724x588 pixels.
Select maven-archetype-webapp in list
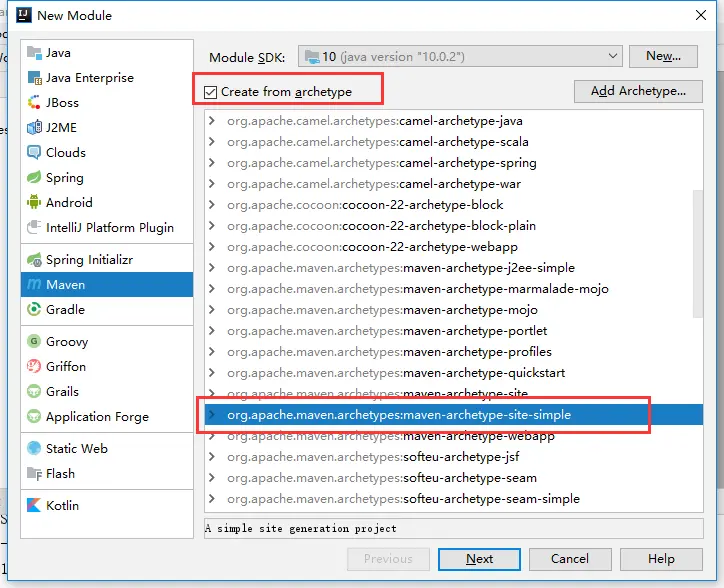point(453,436)
